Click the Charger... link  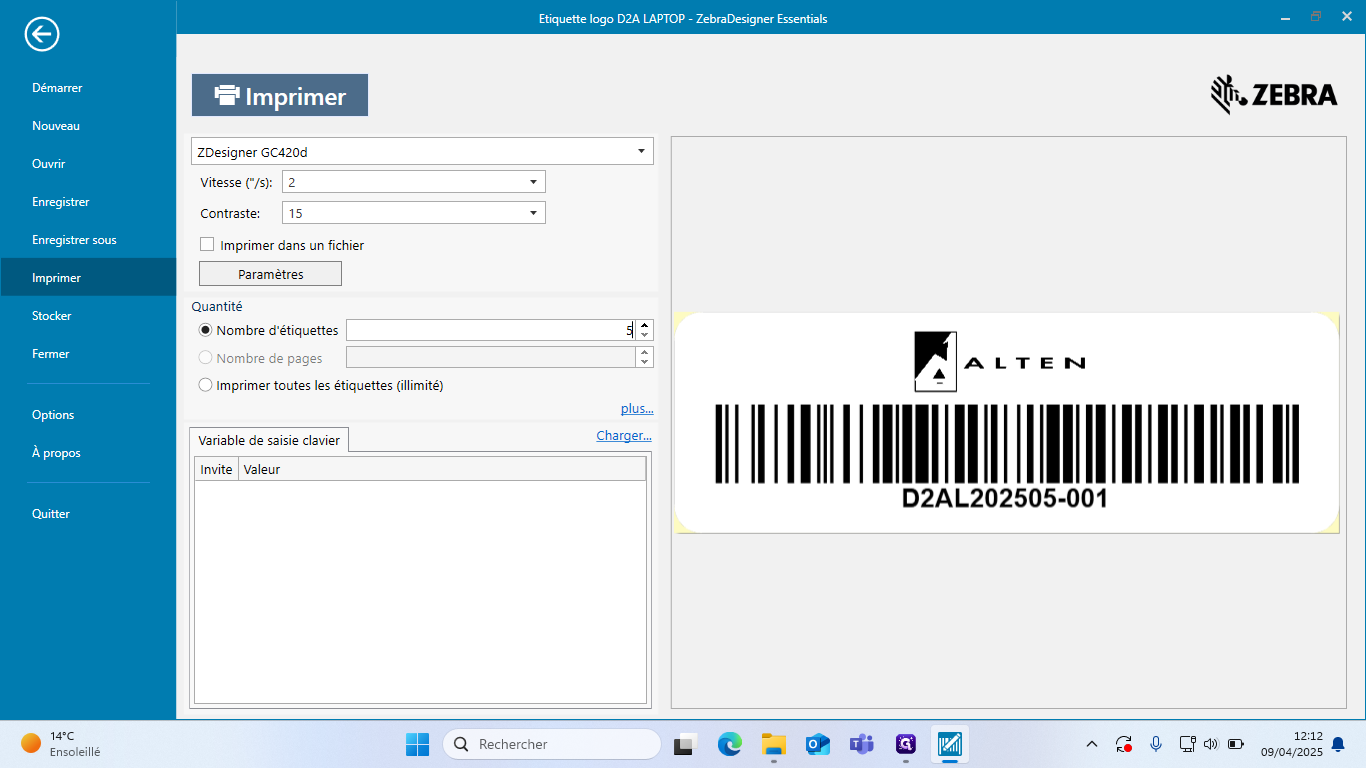(x=624, y=435)
